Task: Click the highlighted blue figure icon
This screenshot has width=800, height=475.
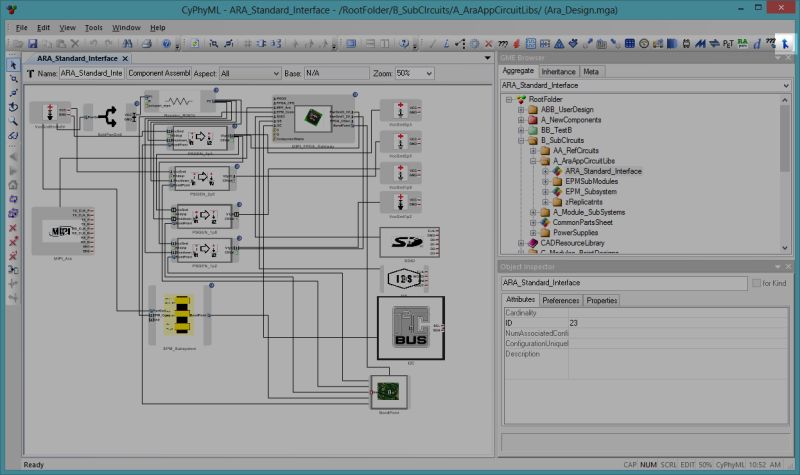Action: (785, 44)
